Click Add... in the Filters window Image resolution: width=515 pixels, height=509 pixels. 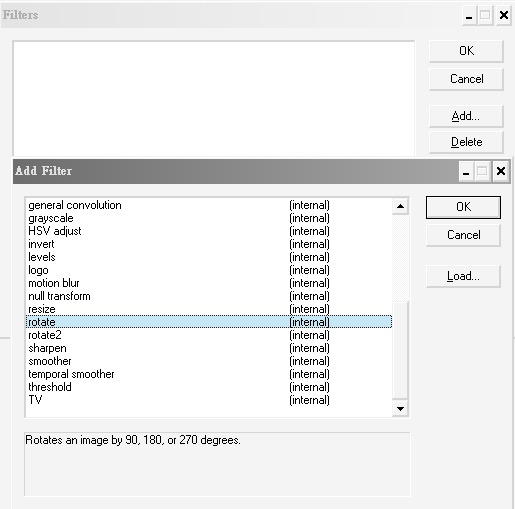[x=466, y=116]
